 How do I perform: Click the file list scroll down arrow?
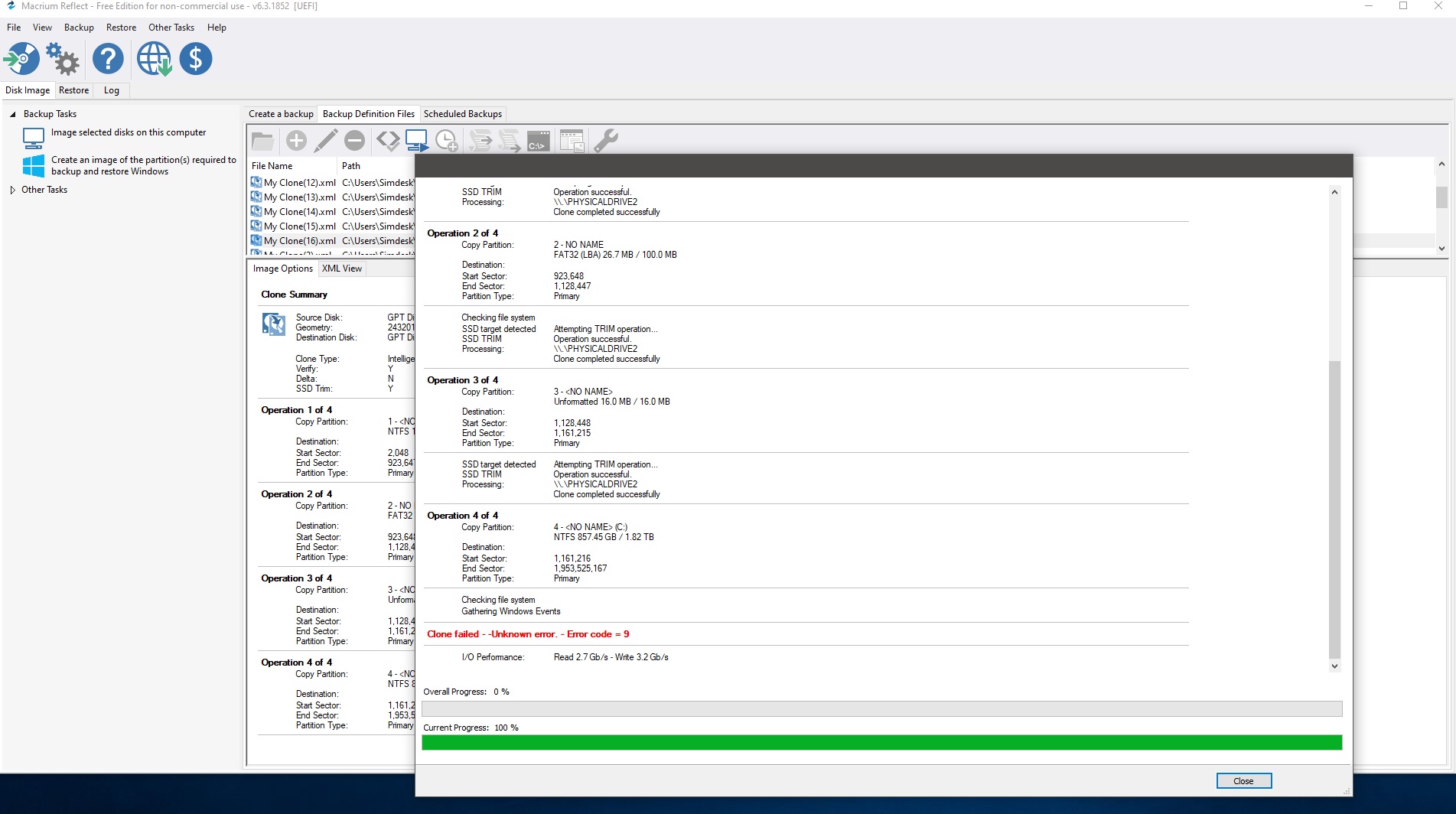(x=1441, y=249)
